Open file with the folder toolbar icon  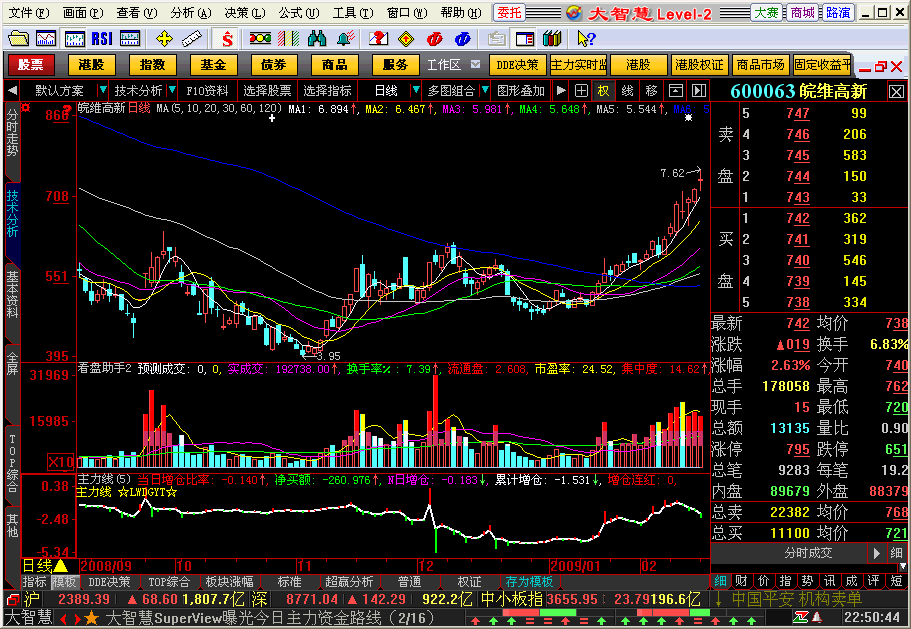click(18, 39)
